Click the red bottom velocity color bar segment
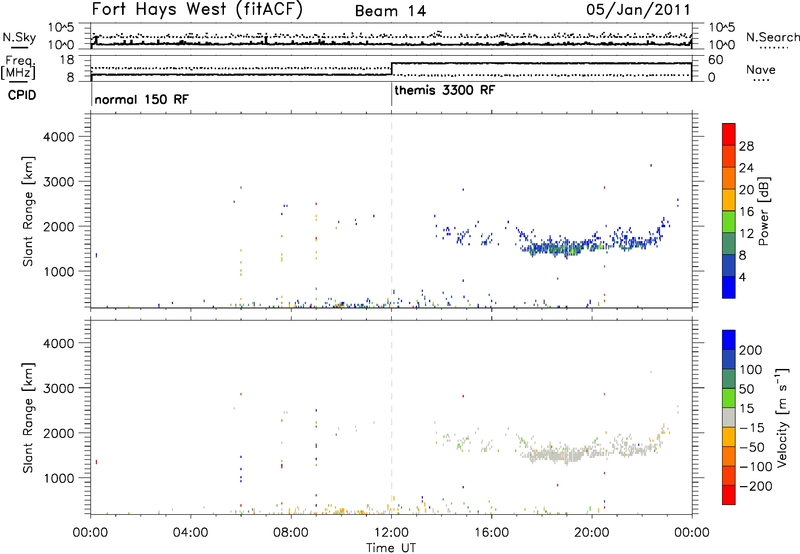This screenshot has height=554, width=800. [729, 495]
